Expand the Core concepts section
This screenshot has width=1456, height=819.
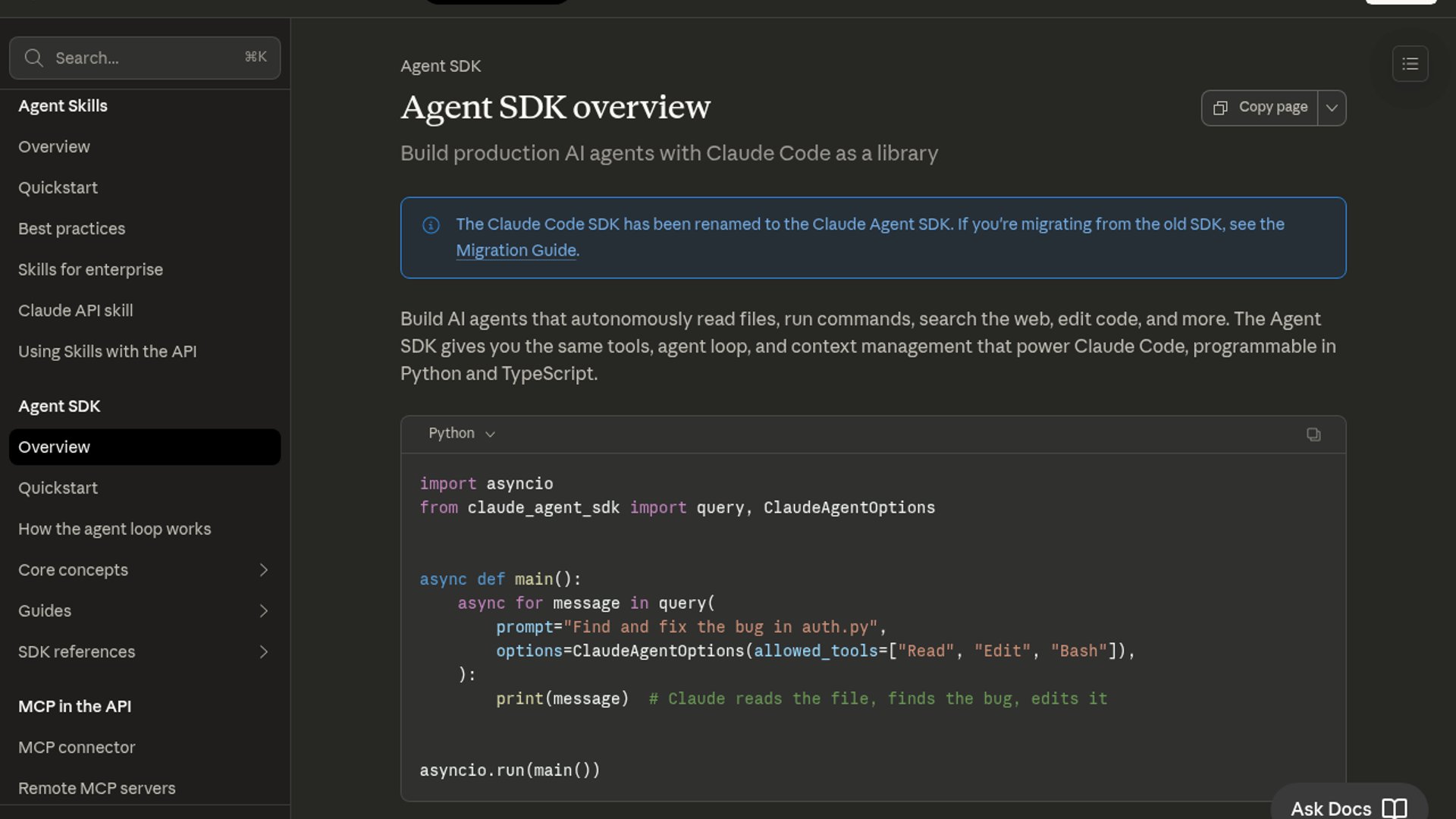pyautogui.click(x=263, y=570)
